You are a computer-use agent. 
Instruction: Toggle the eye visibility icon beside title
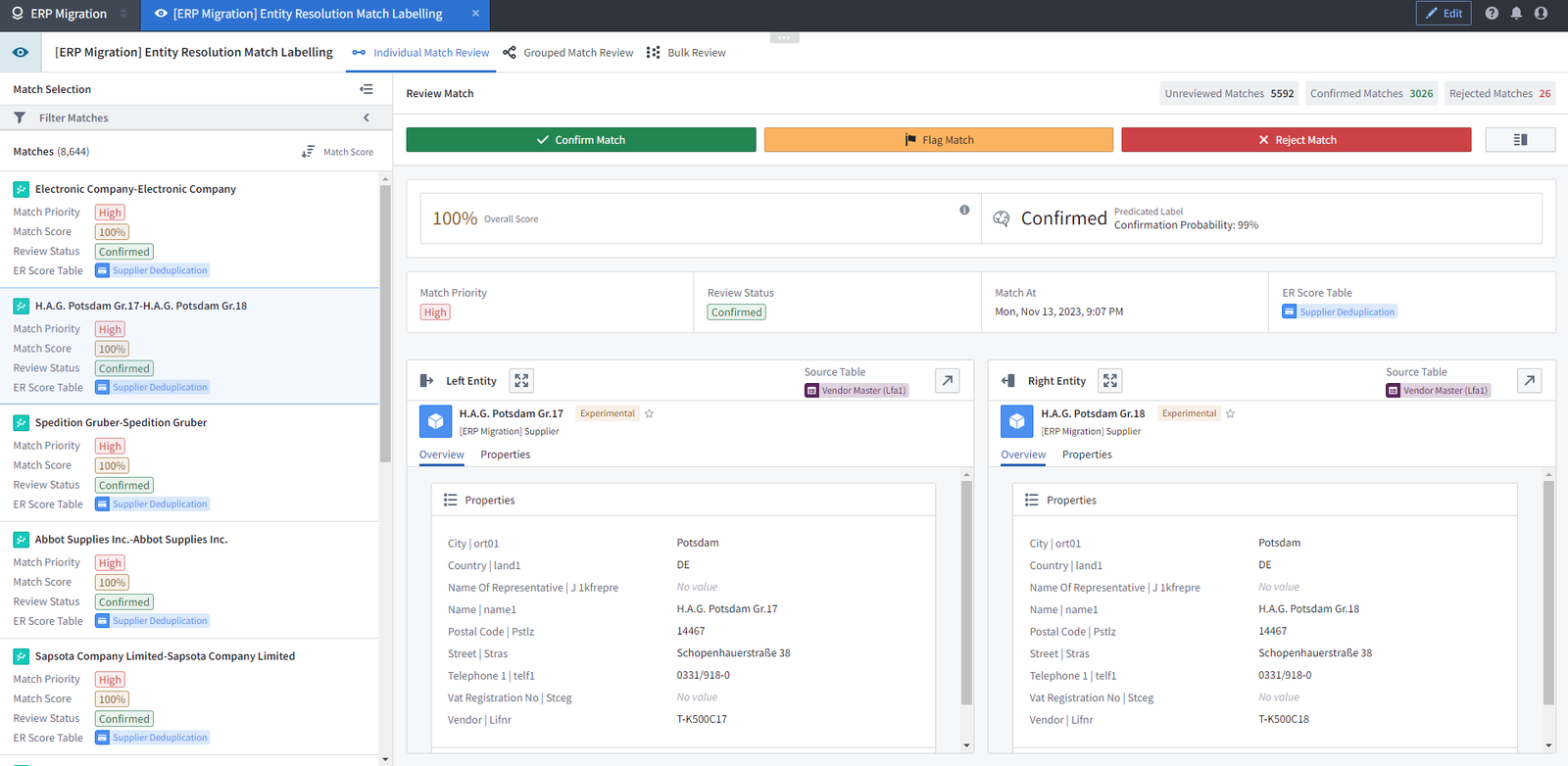tap(21, 53)
